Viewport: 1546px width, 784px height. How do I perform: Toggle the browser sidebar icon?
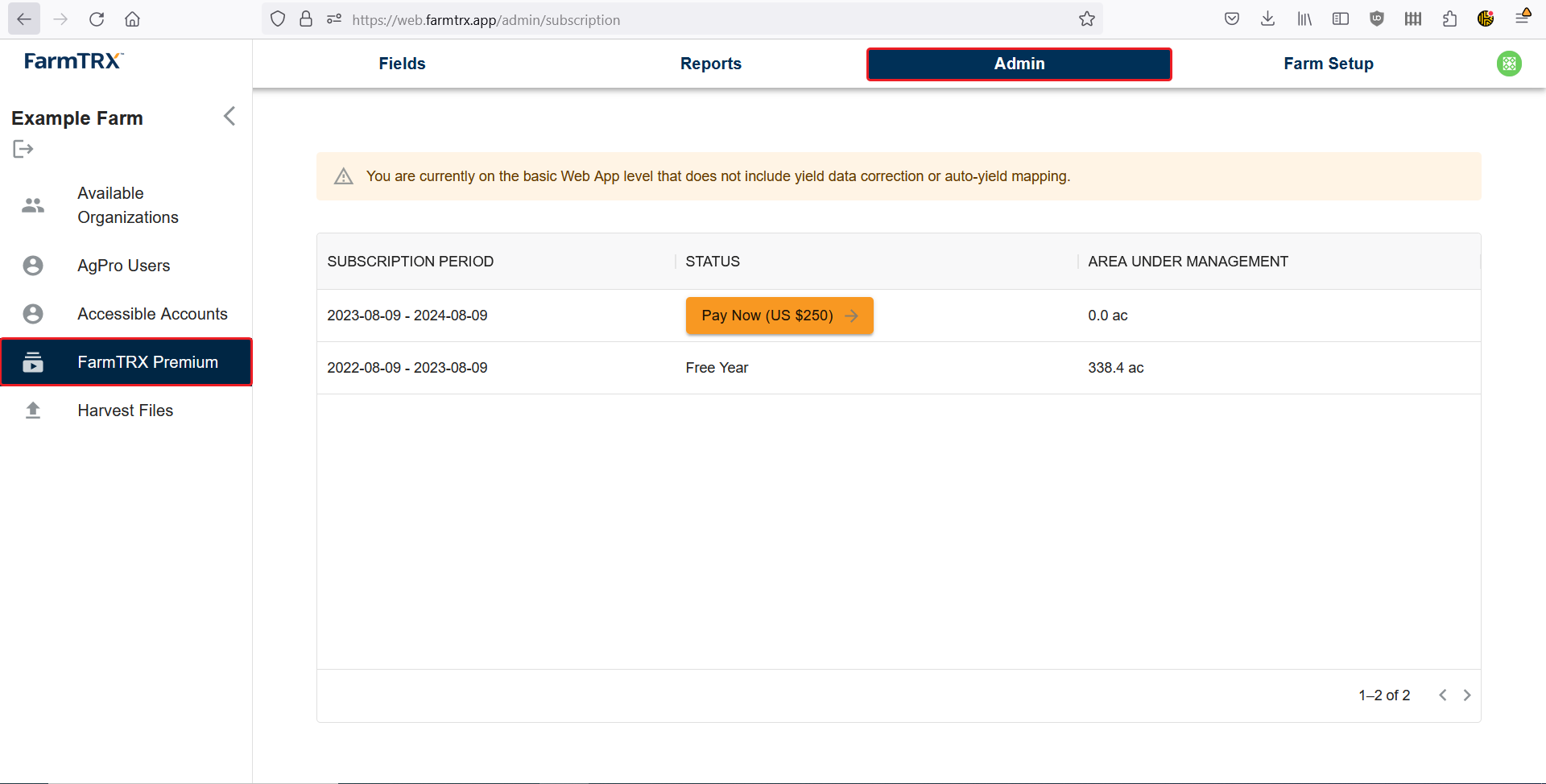pos(1341,19)
